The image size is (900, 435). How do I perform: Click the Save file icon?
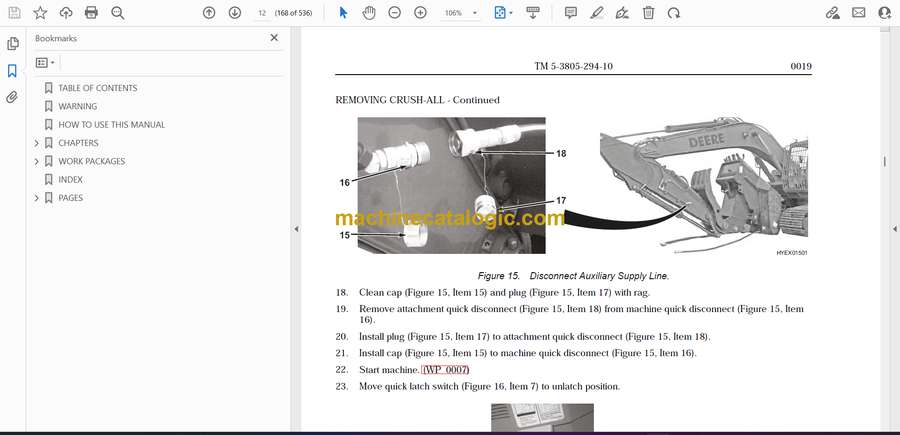(14, 13)
